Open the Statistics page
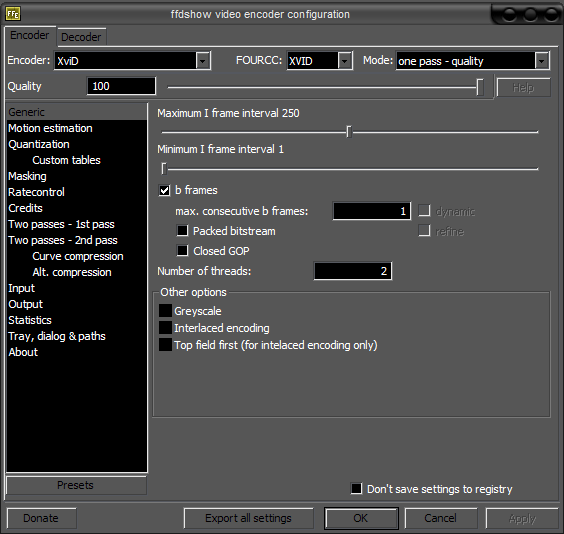Screen dimensions: 564x534 pos(77,320)
